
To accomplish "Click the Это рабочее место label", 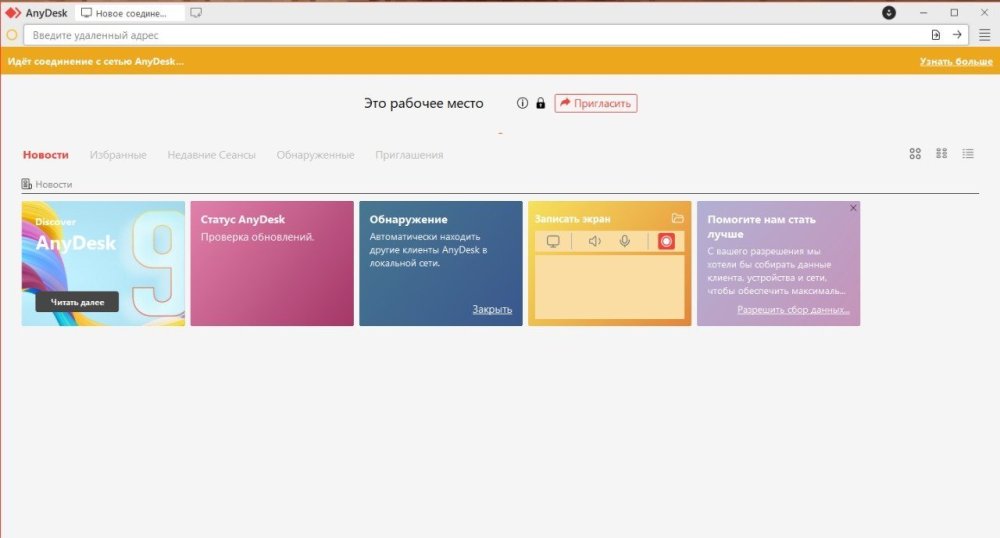I will point(423,103).
